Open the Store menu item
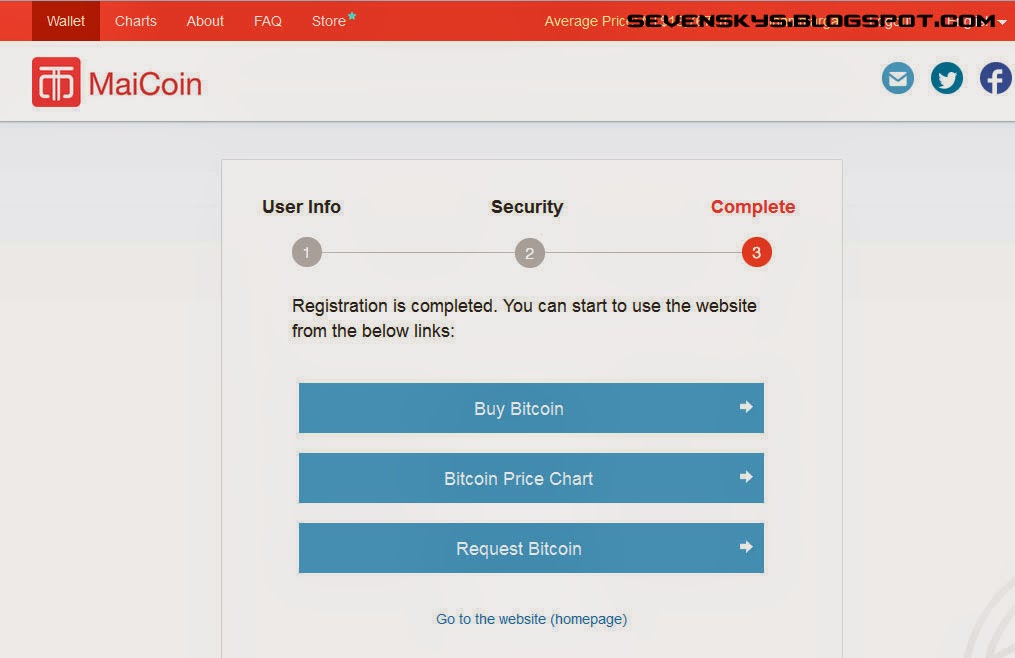The width and height of the screenshot is (1015, 658). tap(329, 21)
